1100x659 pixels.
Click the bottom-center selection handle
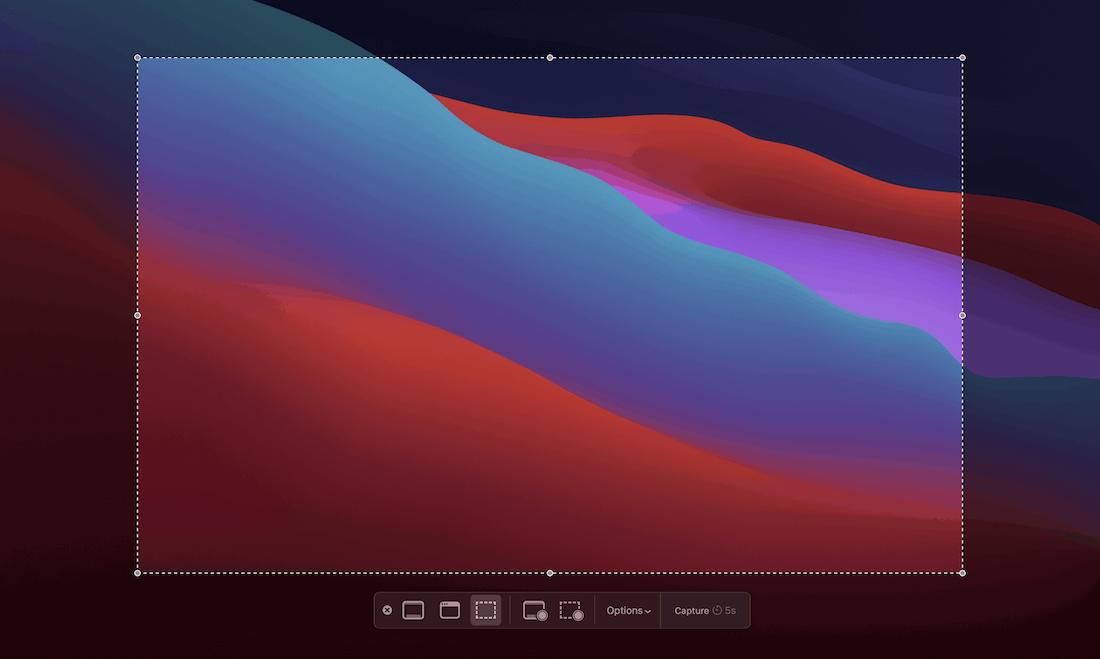[x=550, y=573]
